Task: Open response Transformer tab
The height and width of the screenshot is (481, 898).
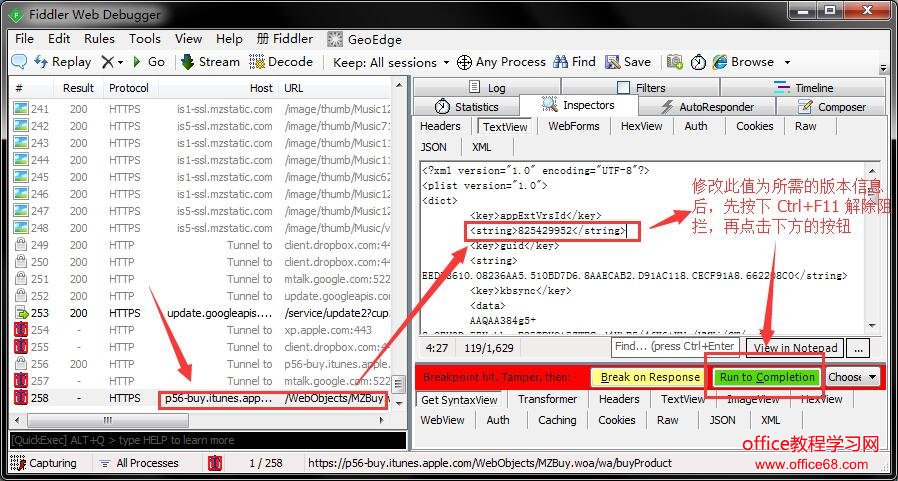Action: (x=548, y=399)
